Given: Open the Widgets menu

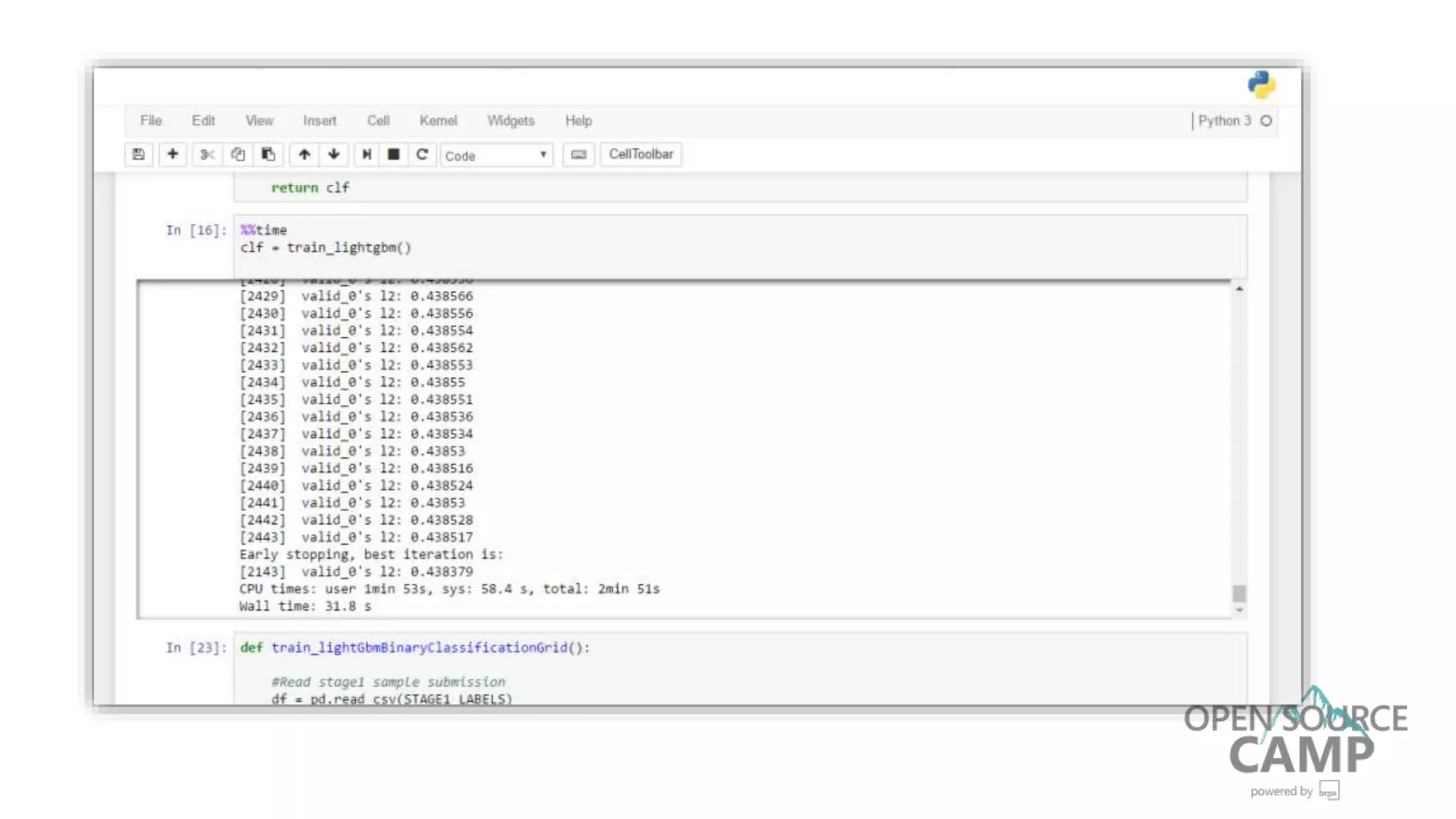Looking at the screenshot, I should (x=510, y=121).
